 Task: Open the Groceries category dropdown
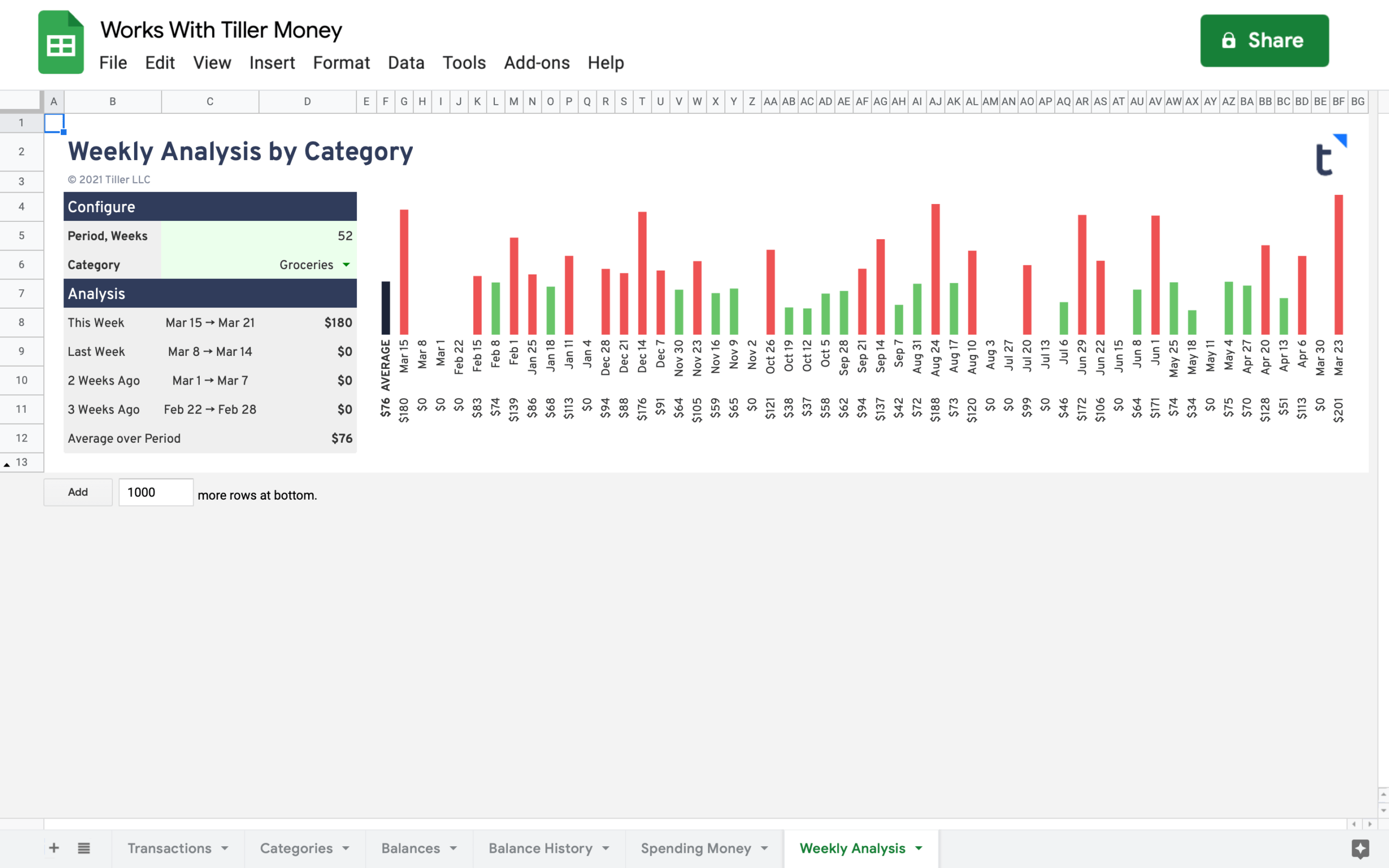click(x=346, y=265)
